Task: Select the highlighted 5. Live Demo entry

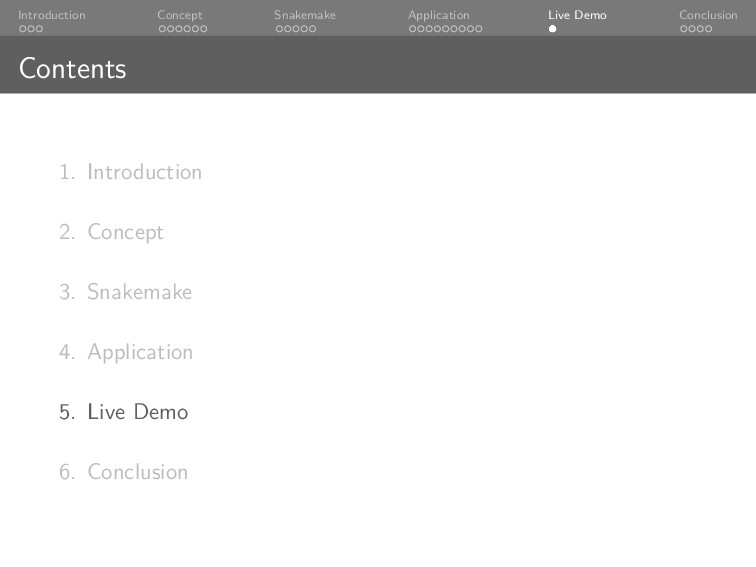Action: pyautogui.click(x=137, y=412)
